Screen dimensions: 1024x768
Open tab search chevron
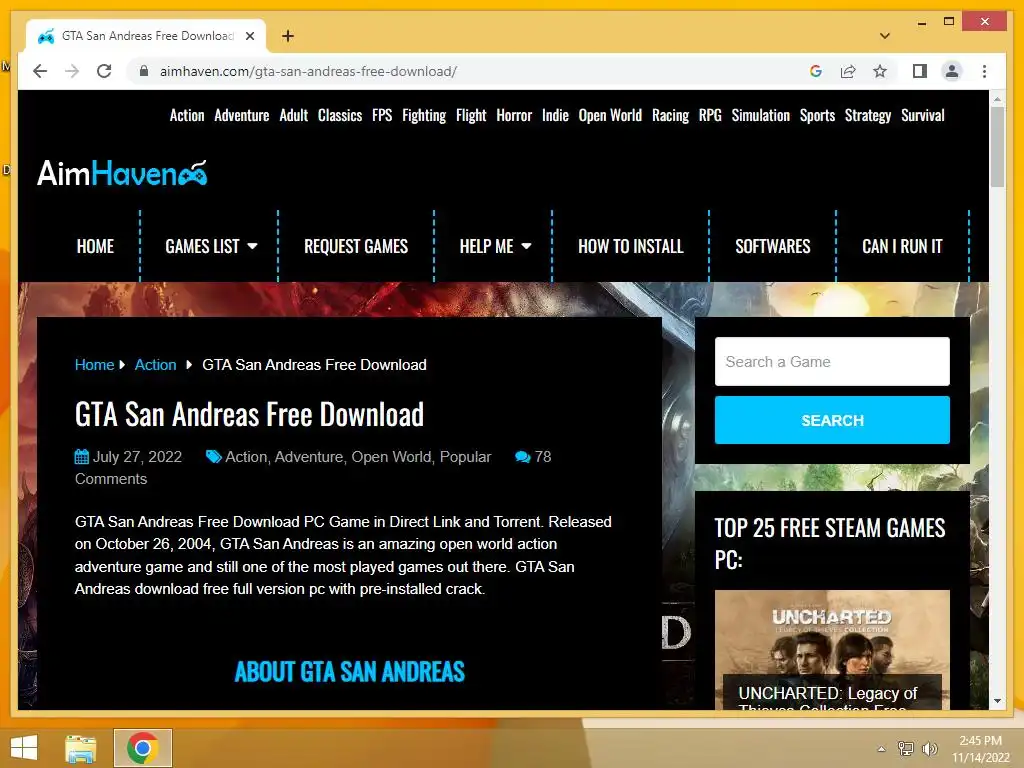coord(885,36)
